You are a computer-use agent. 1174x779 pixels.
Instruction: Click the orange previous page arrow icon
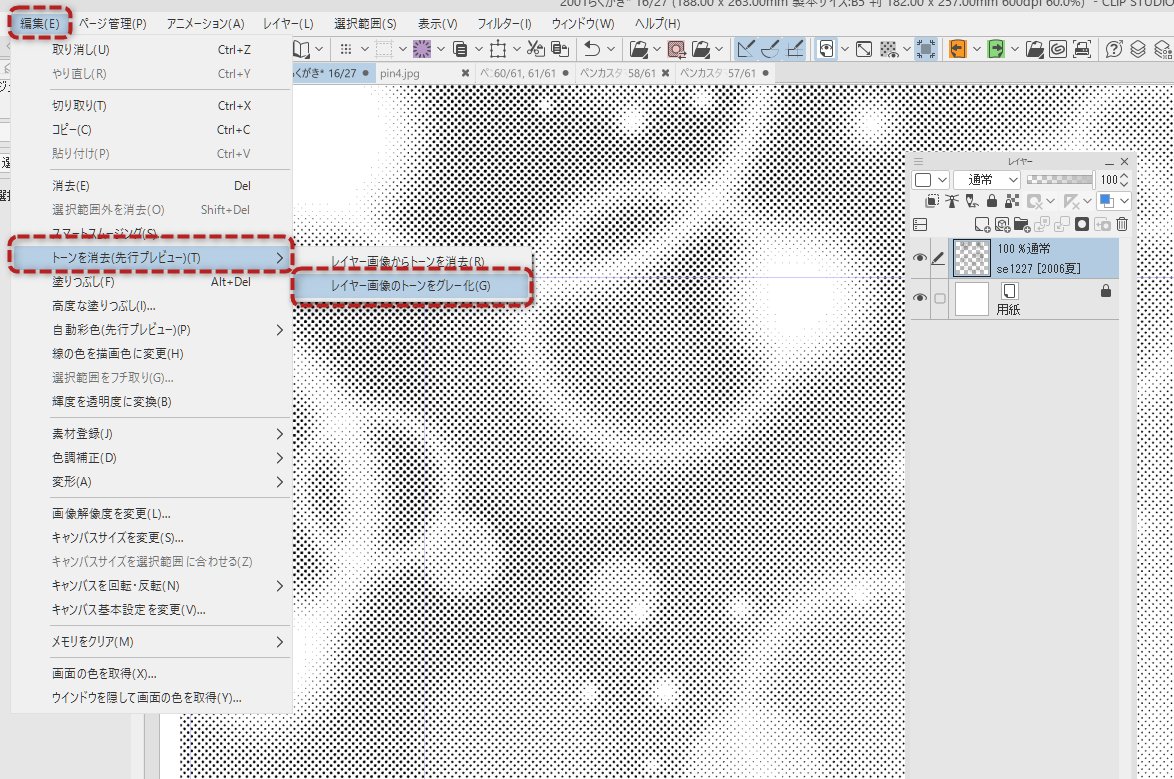tap(958, 49)
